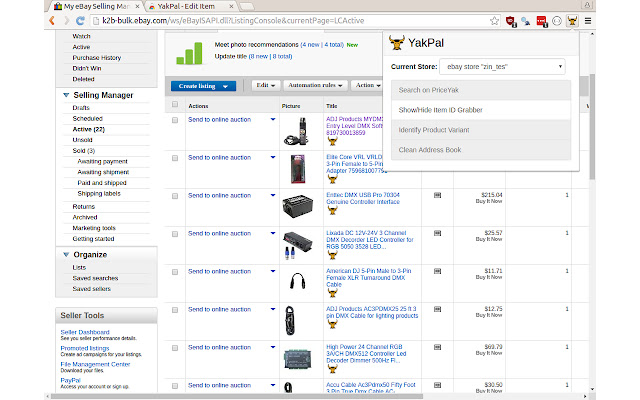
Task: Open Entec DMX USB Pro product thumbnail
Action: click(x=298, y=206)
